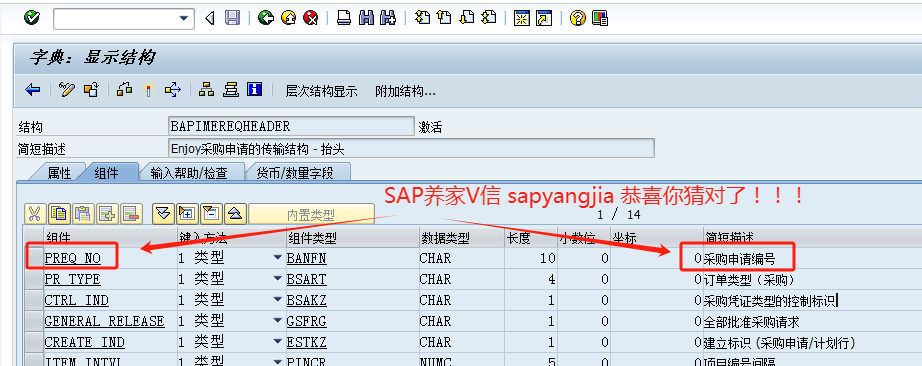
Task: Click the yellow Exit icon
Action: [x=288, y=18]
